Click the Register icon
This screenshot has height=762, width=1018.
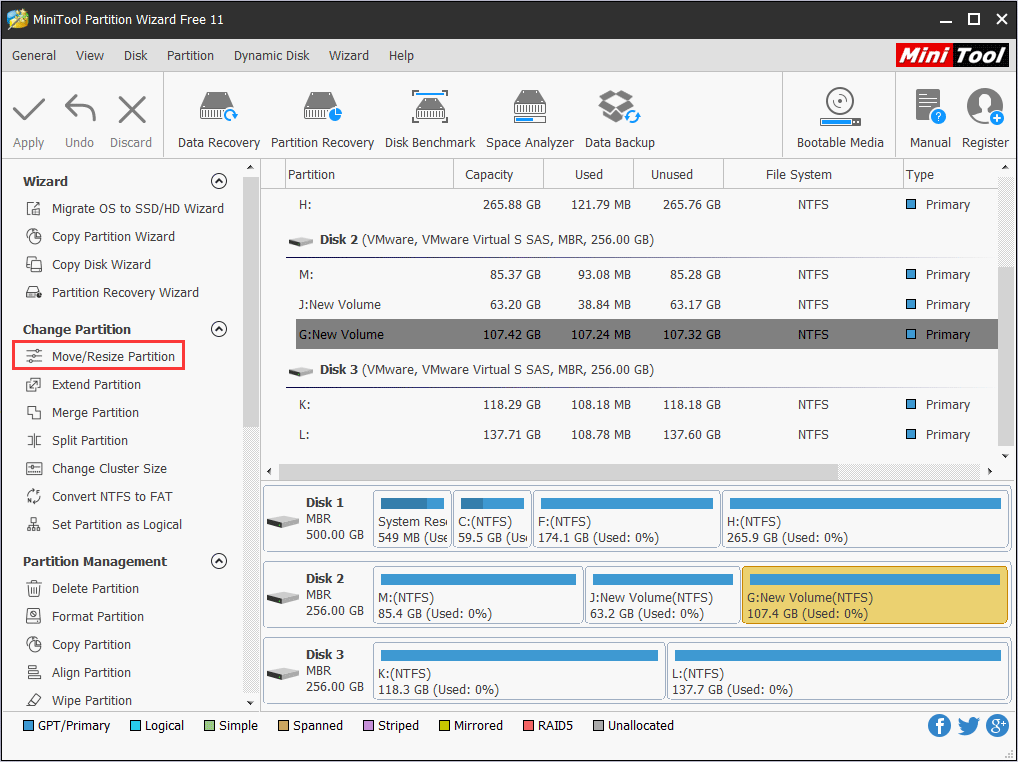pyautogui.click(x=985, y=107)
